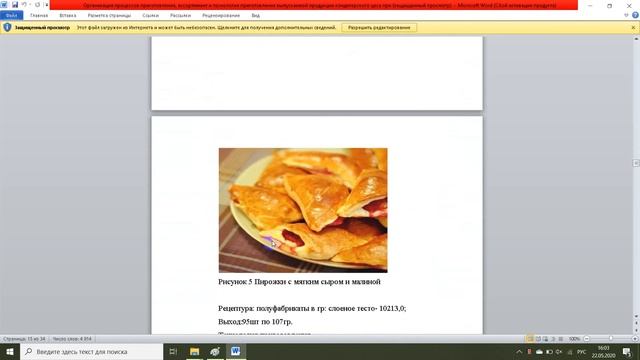Click the vertical scrollbar down arrow

(636, 316)
